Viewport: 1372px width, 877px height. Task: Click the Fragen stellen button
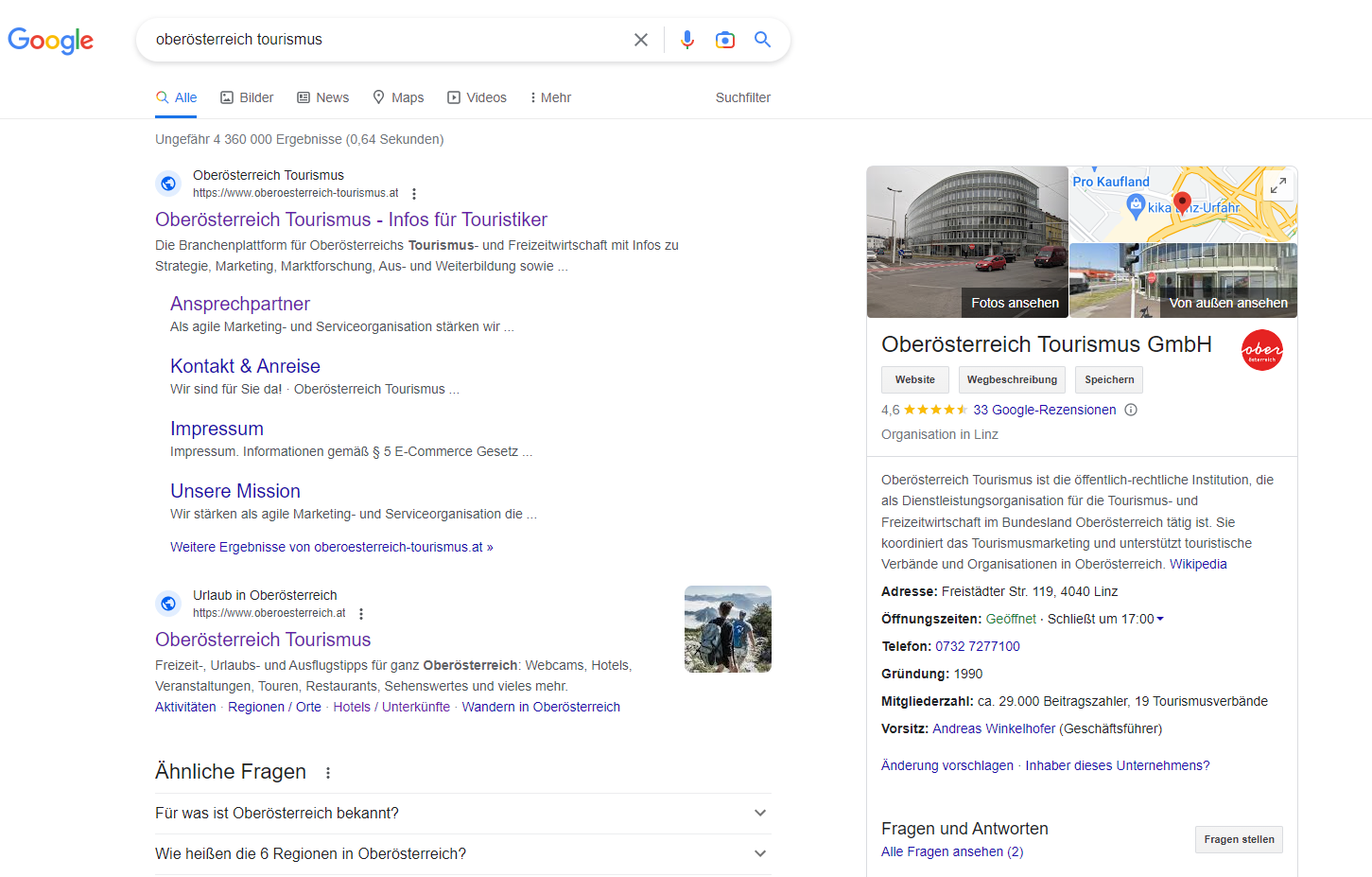coord(1239,839)
